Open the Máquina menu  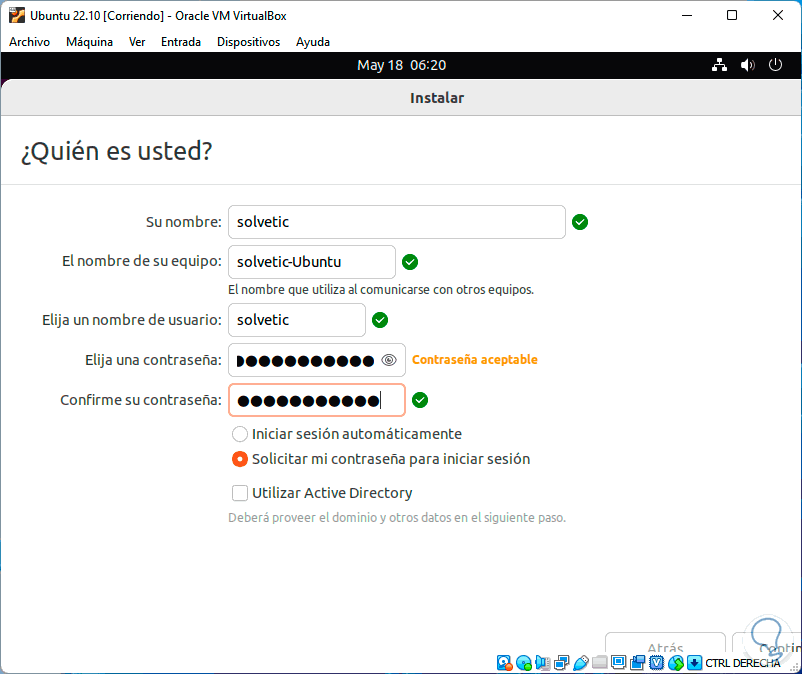[x=89, y=42]
